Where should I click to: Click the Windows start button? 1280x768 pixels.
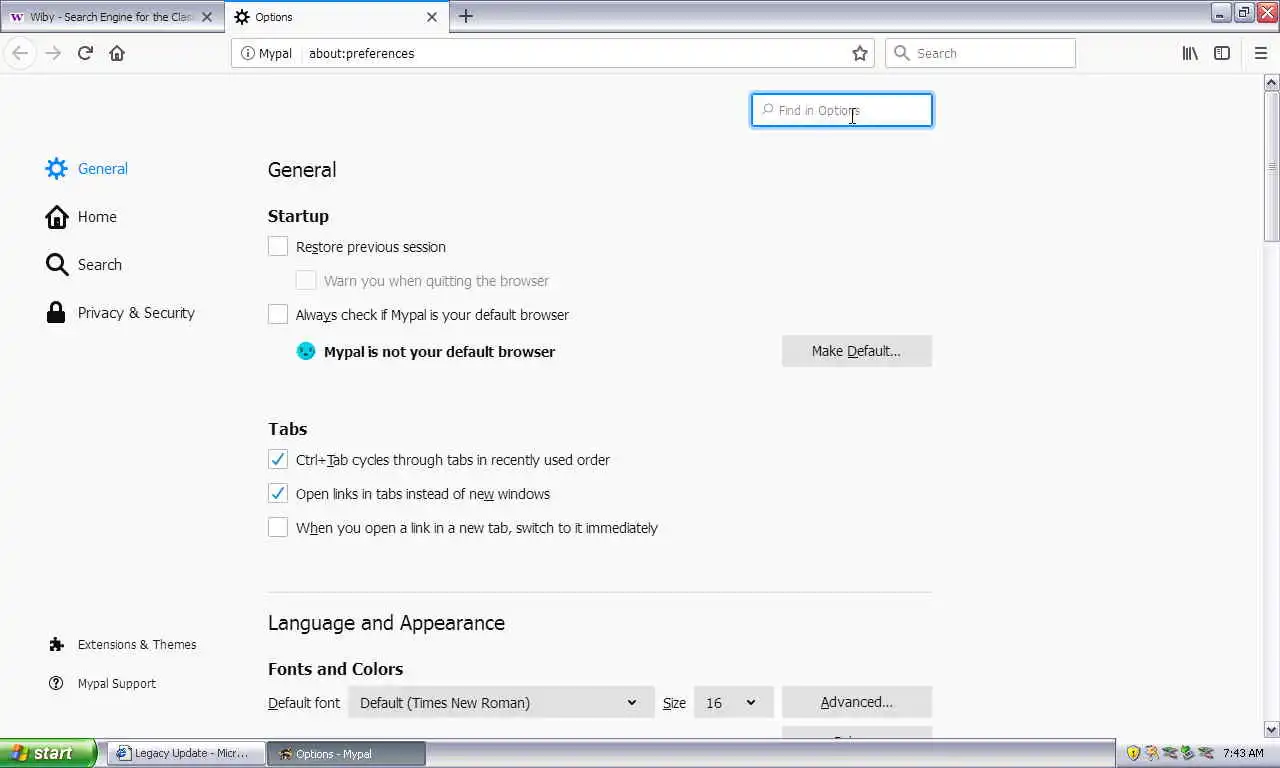pyautogui.click(x=49, y=753)
